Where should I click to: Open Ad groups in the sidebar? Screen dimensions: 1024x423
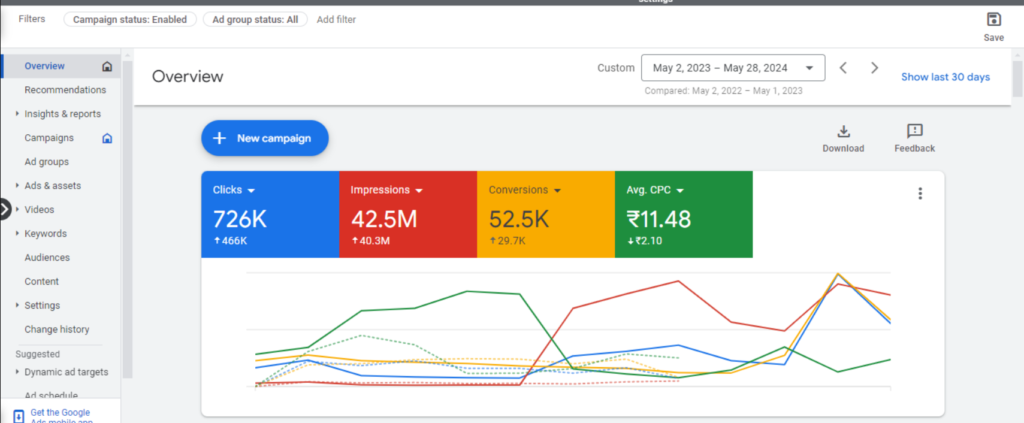pyautogui.click(x=46, y=162)
